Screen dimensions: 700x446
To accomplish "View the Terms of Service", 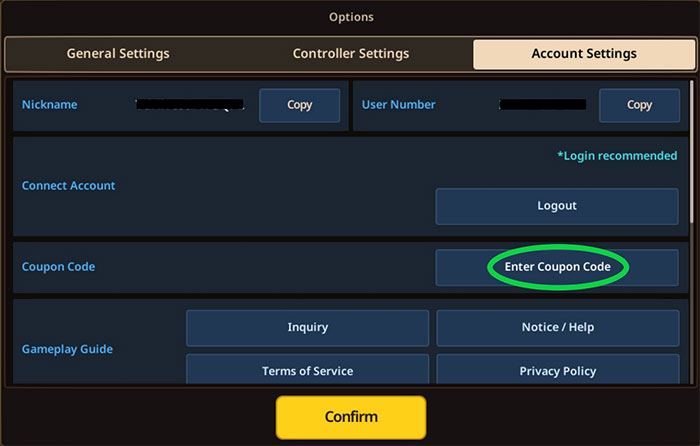I will 307,370.
